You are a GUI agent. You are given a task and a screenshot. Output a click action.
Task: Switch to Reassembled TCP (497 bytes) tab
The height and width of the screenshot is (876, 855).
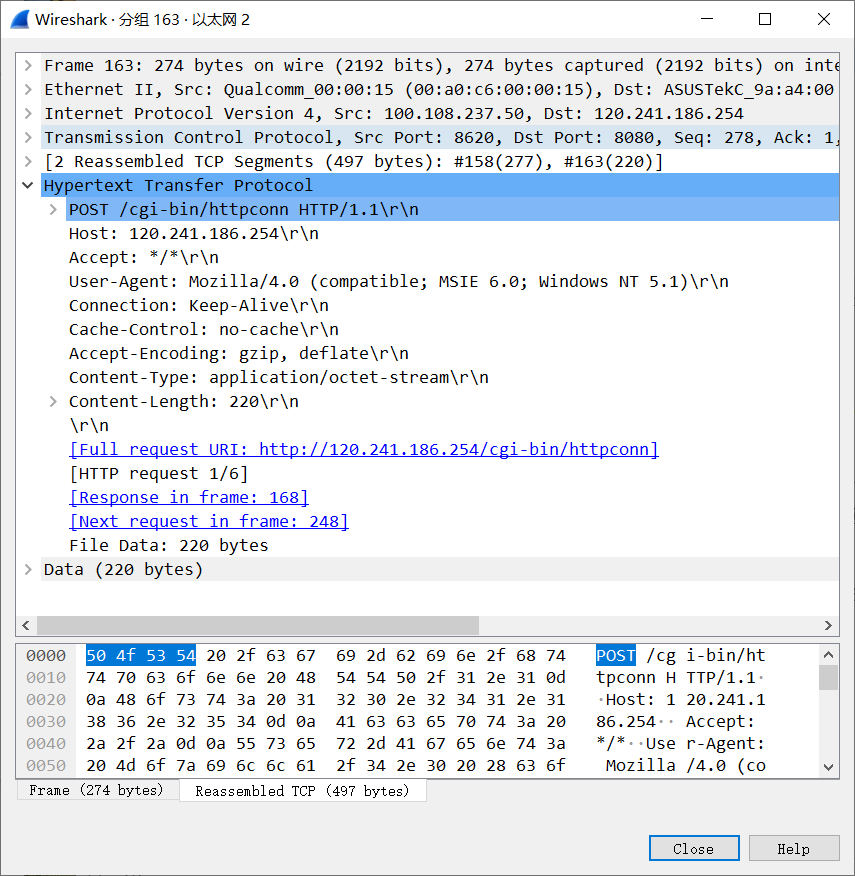[x=303, y=791]
